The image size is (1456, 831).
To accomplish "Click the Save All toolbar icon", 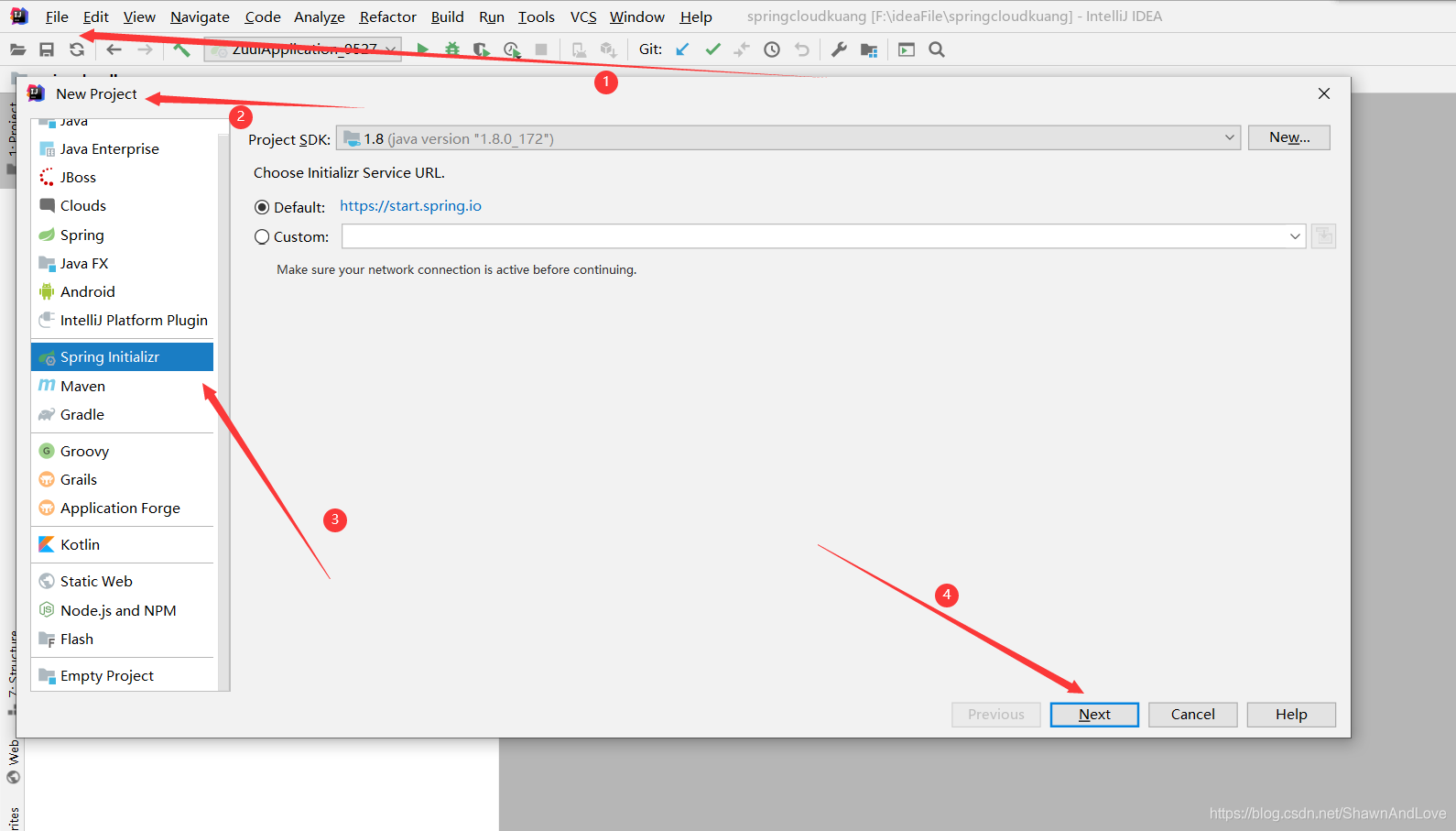I will [47, 49].
